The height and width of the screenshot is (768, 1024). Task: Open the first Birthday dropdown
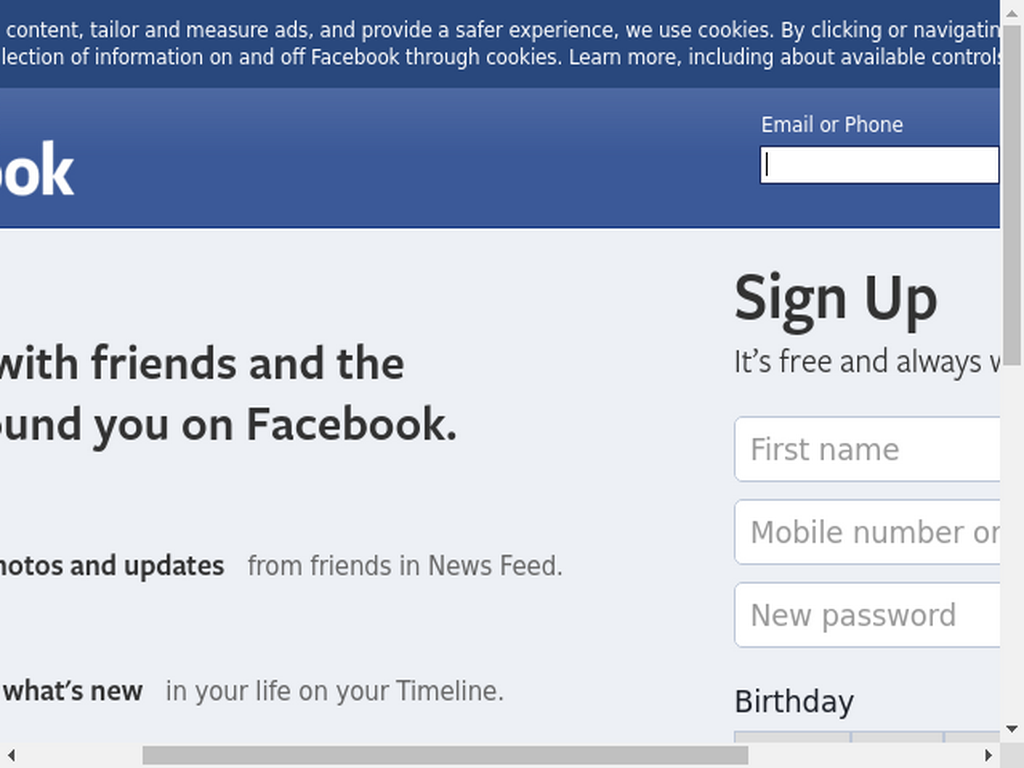[792, 737]
